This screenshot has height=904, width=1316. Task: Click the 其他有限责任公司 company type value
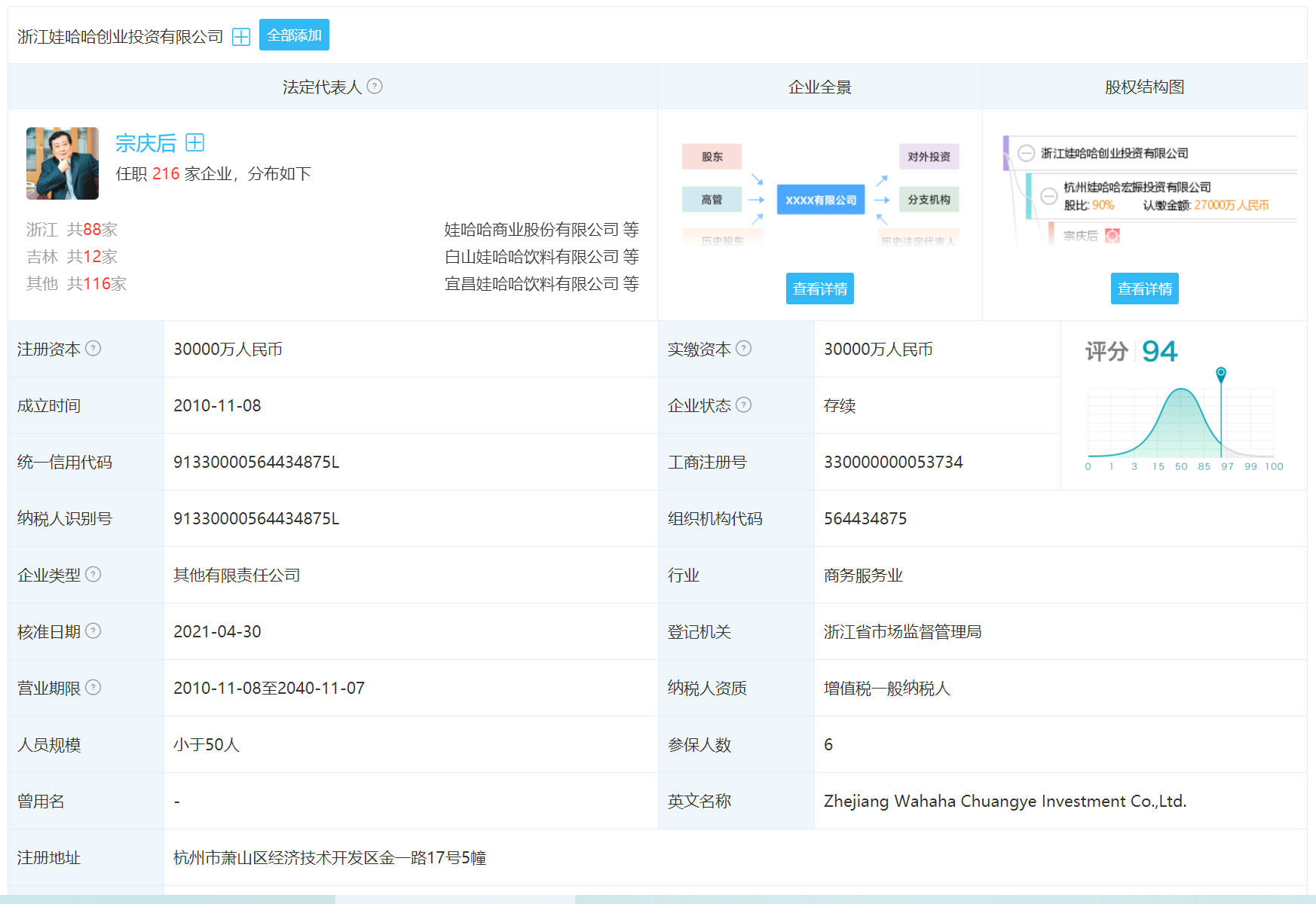(237, 575)
